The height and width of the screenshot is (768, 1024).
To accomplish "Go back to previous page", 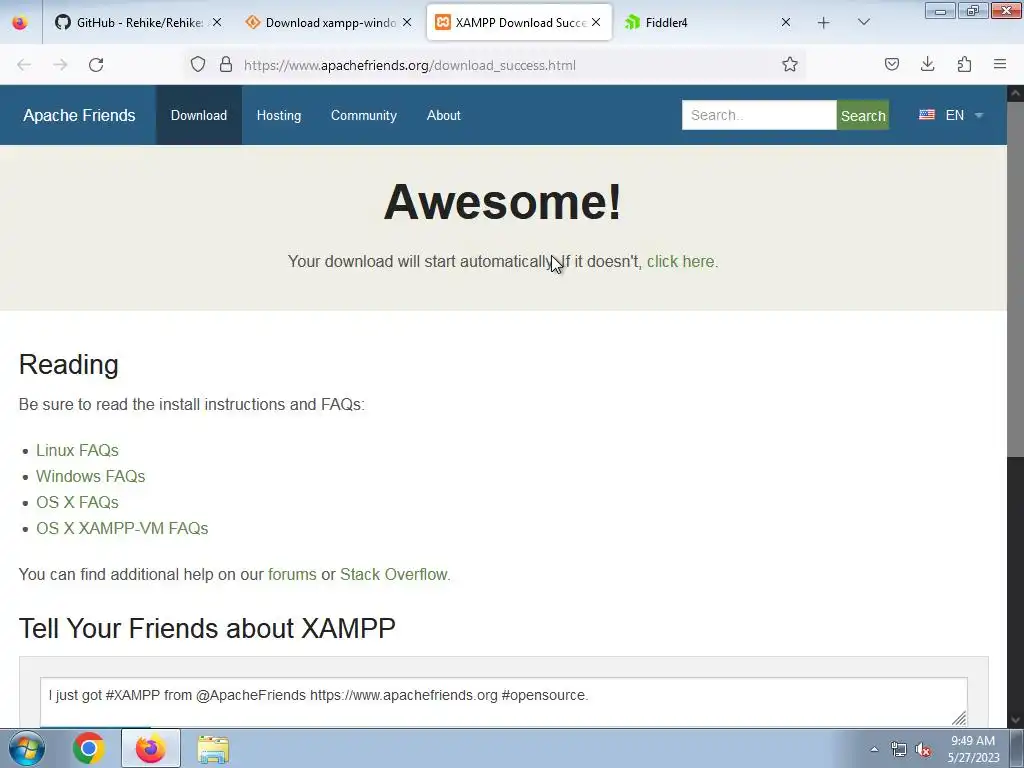I will (24, 65).
